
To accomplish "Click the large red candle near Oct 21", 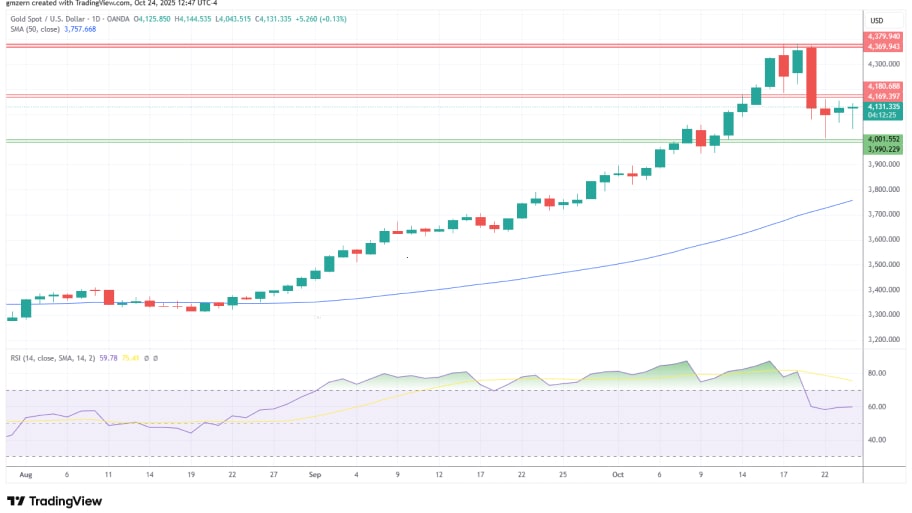I will [x=811, y=83].
